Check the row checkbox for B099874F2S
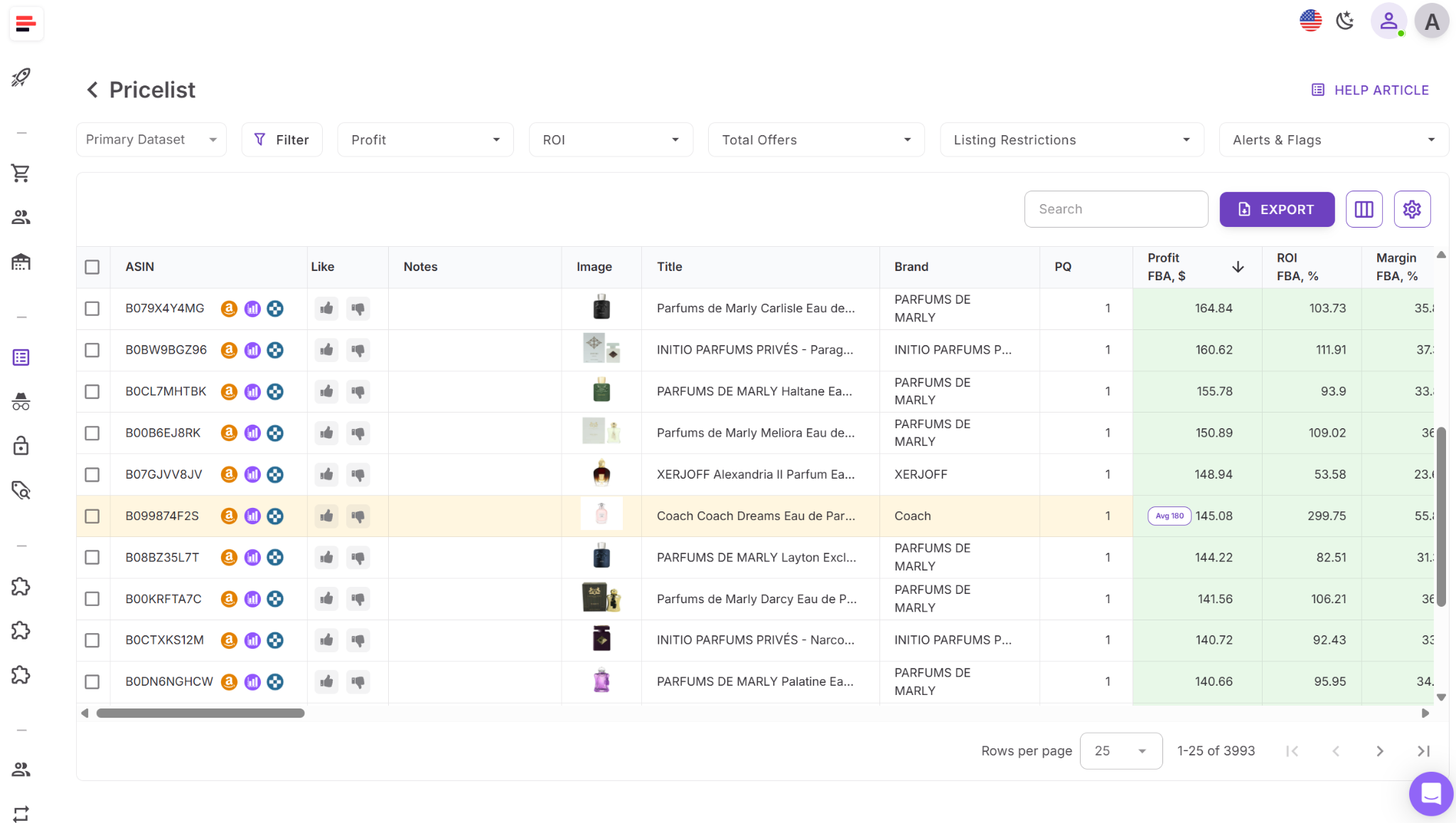The height and width of the screenshot is (823, 1456). coord(92,516)
